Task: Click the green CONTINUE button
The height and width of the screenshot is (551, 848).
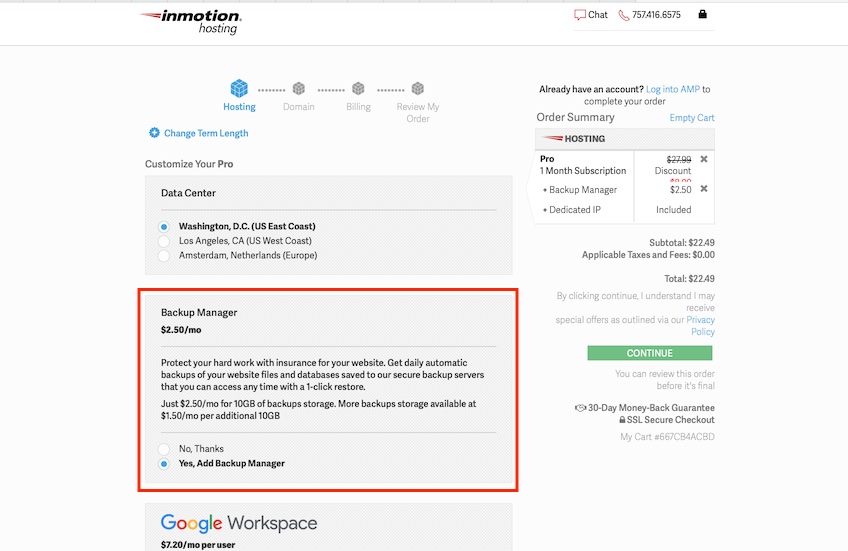Action: (x=650, y=353)
